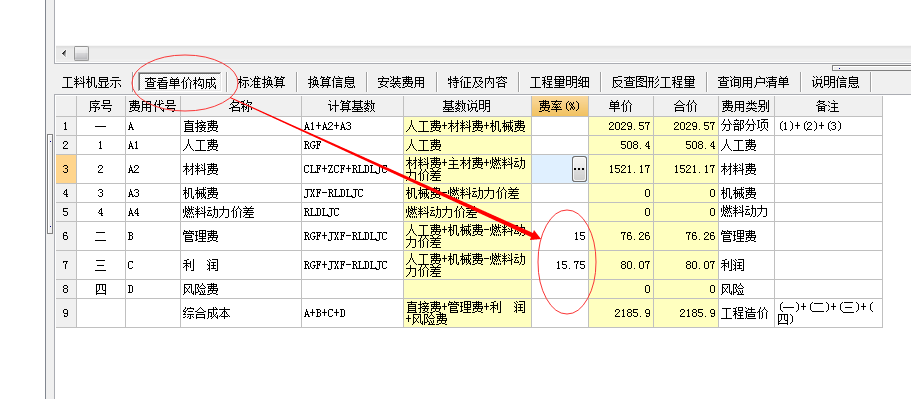Click the 风险费 name cell
Screen dimensions: 911x399
click(x=241, y=289)
